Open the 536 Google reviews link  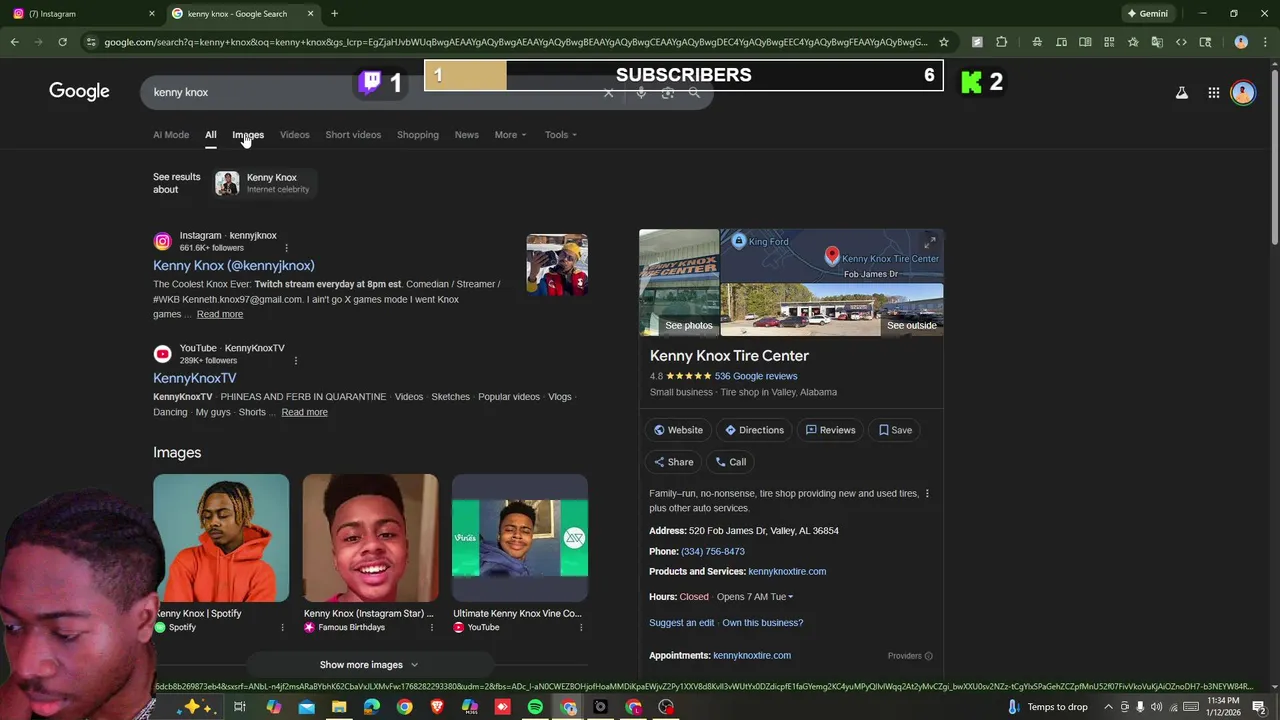pyautogui.click(x=756, y=376)
